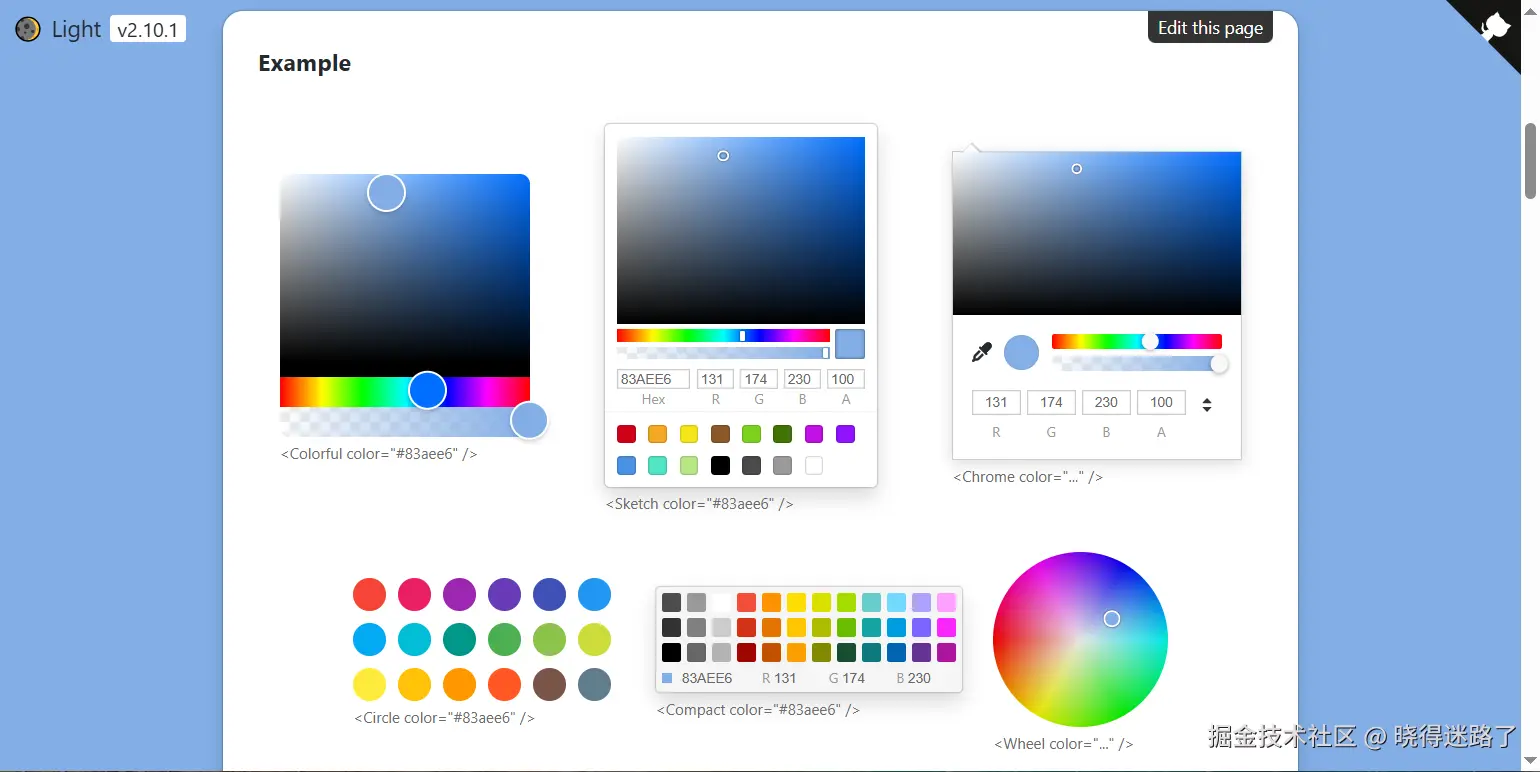Pick the black swatch in Compact picker

[671, 652]
